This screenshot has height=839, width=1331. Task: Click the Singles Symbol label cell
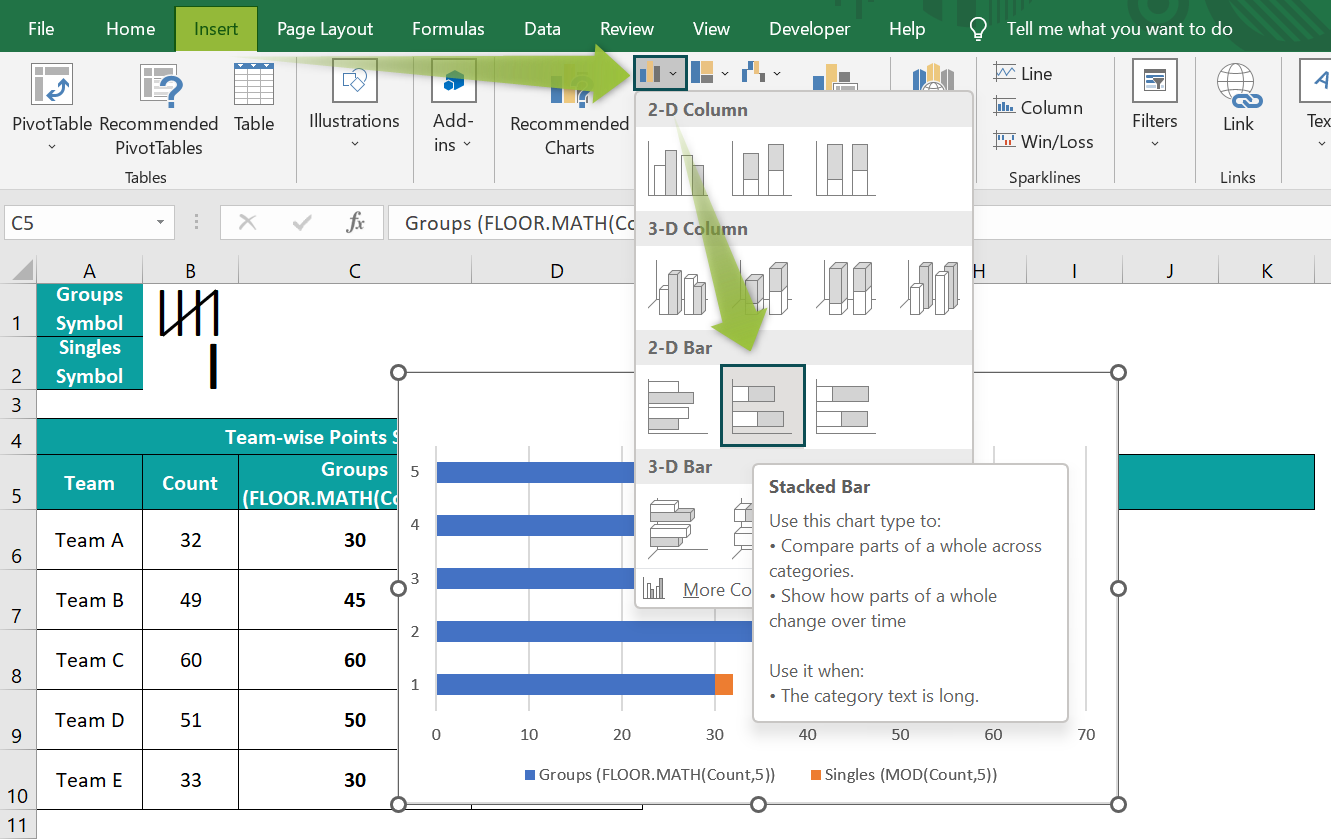(89, 362)
